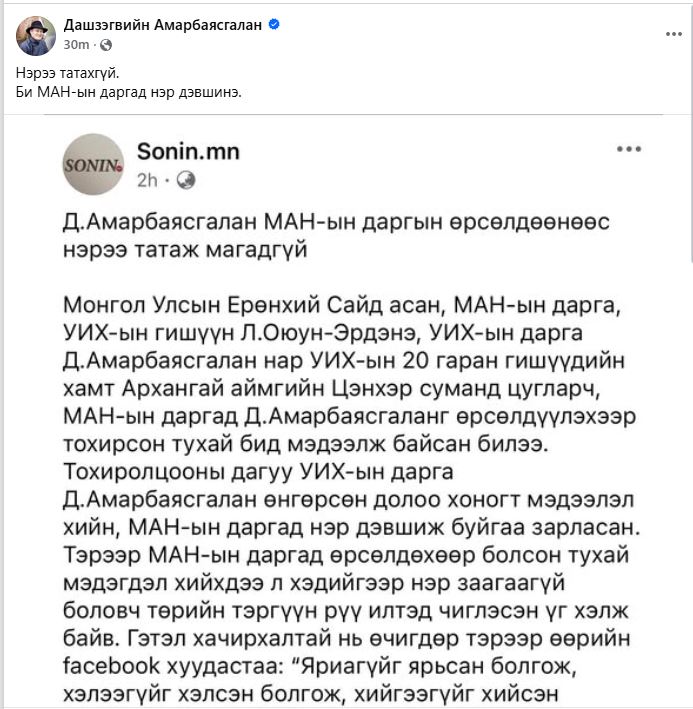The image size is (693, 709).
Task: Open the headline 'Д.Амарбаясгалан МАН-ын даргын өрсөлдөөнөөс'
Action: coord(336,222)
